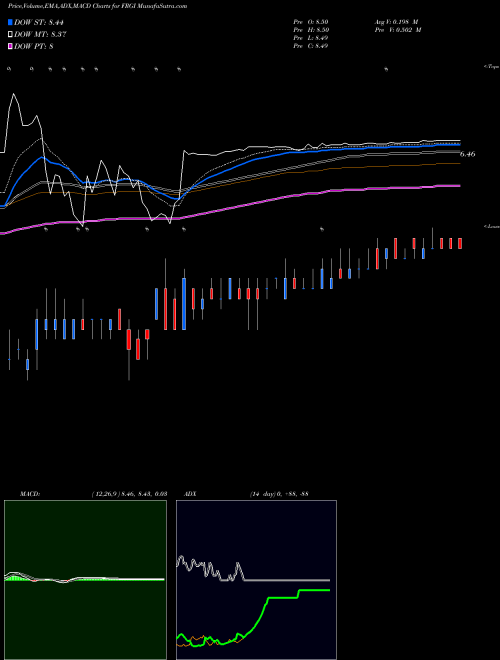Screen dimensions: 500x660
Task: Click the 'ADX' panel heading
Action: pyautogui.click(x=190, y=494)
